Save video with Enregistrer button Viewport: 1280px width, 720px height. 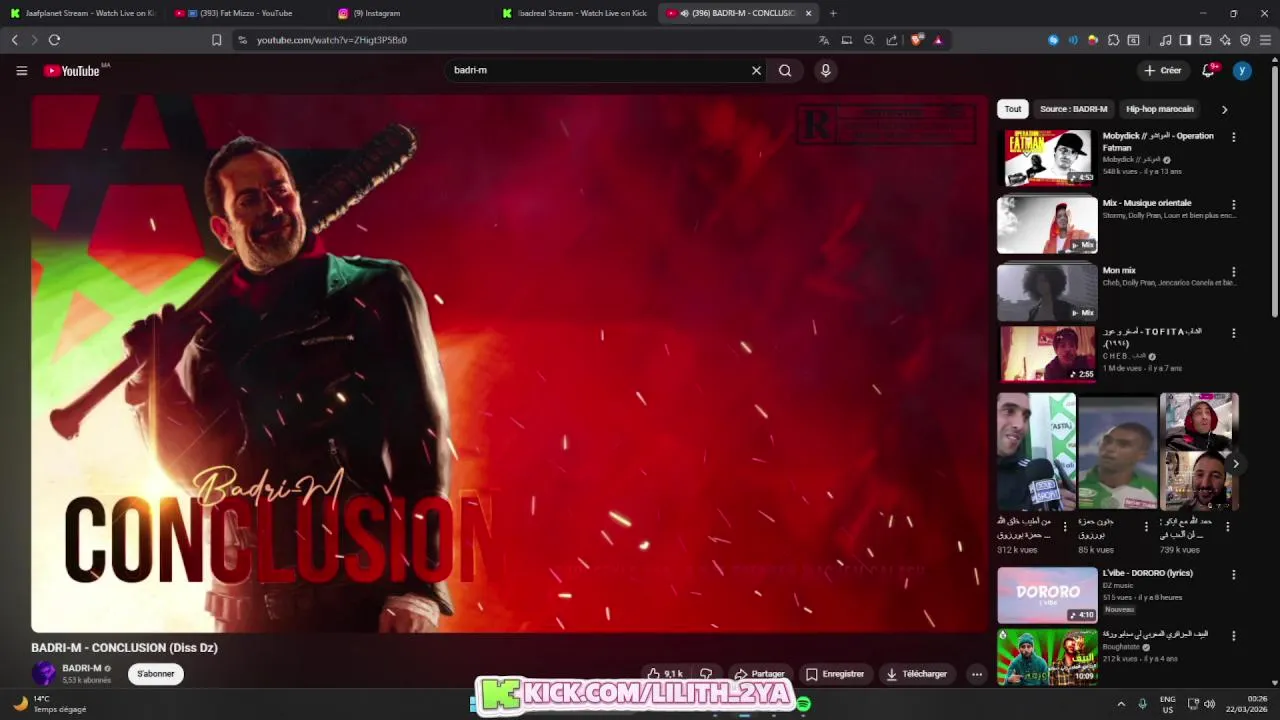[835, 674]
